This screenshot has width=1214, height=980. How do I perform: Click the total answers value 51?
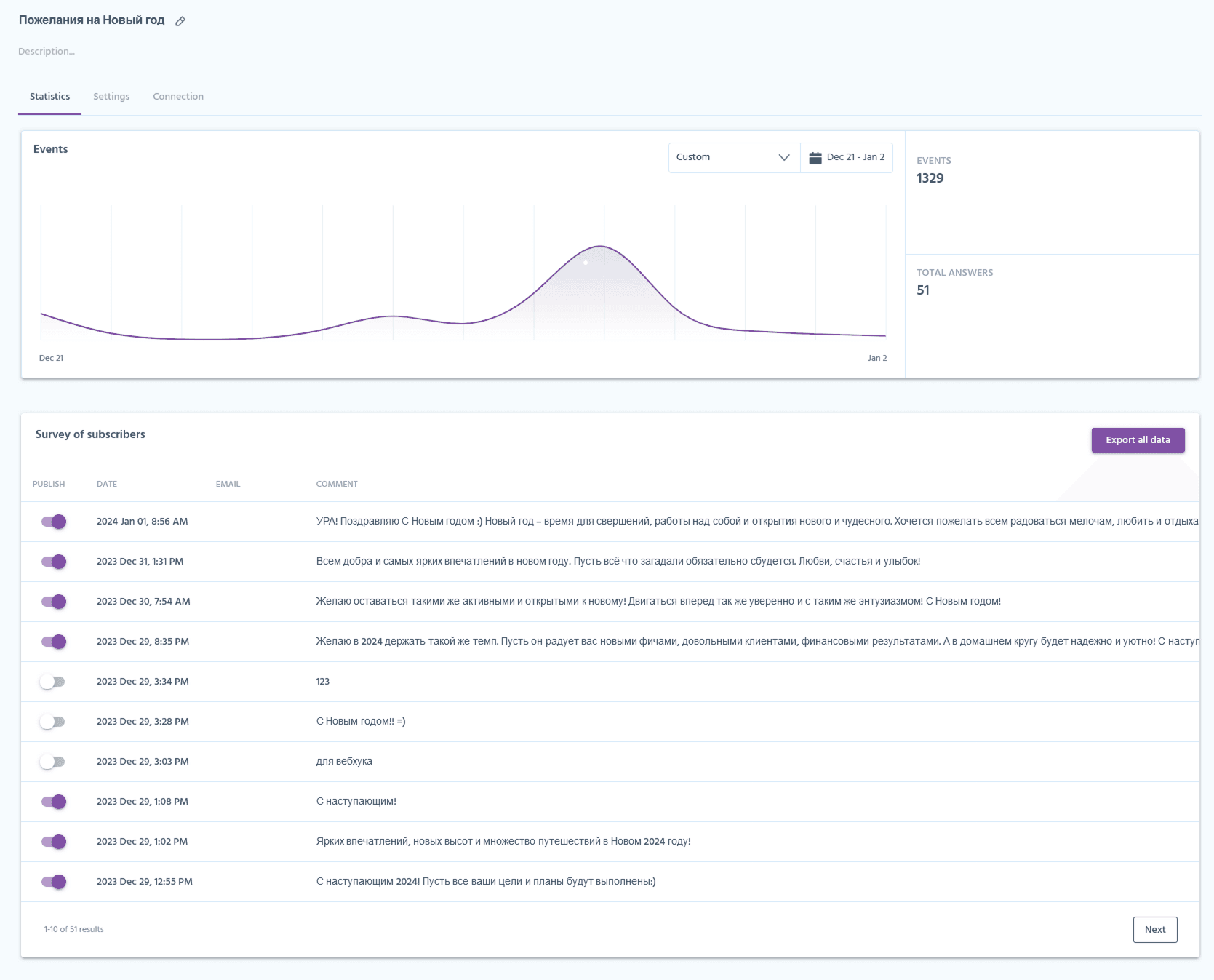coord(923,290)
